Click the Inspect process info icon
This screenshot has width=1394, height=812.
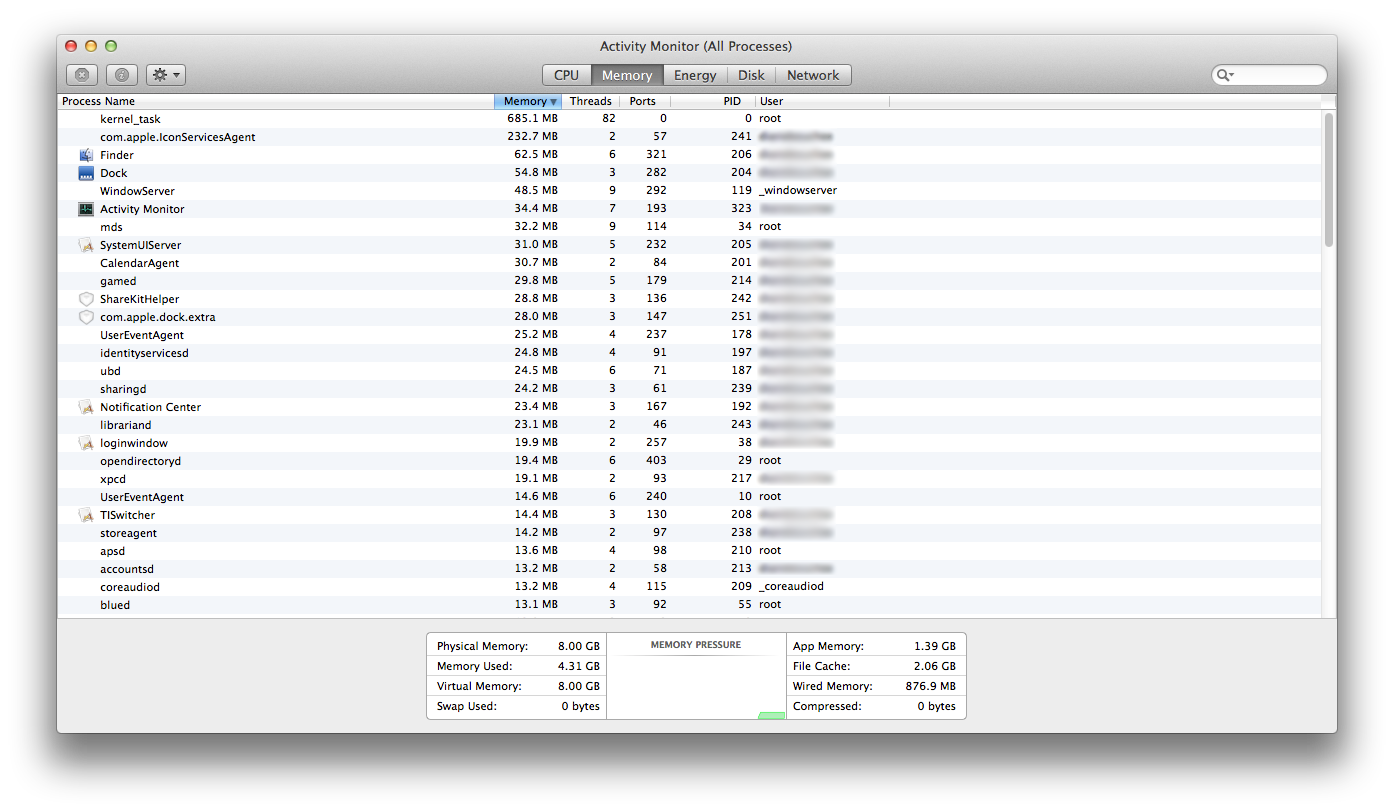[x=122, y=75]
